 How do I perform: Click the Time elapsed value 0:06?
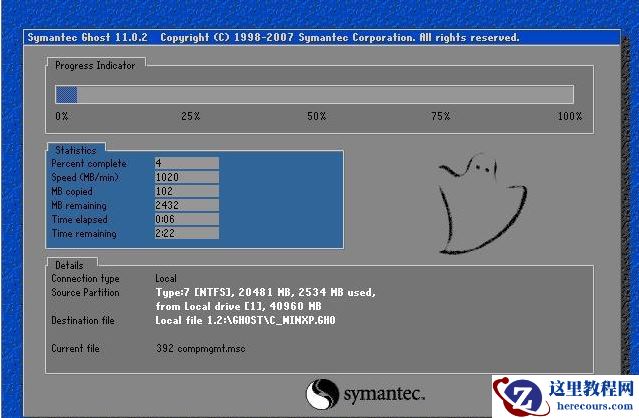coord(187,219)
